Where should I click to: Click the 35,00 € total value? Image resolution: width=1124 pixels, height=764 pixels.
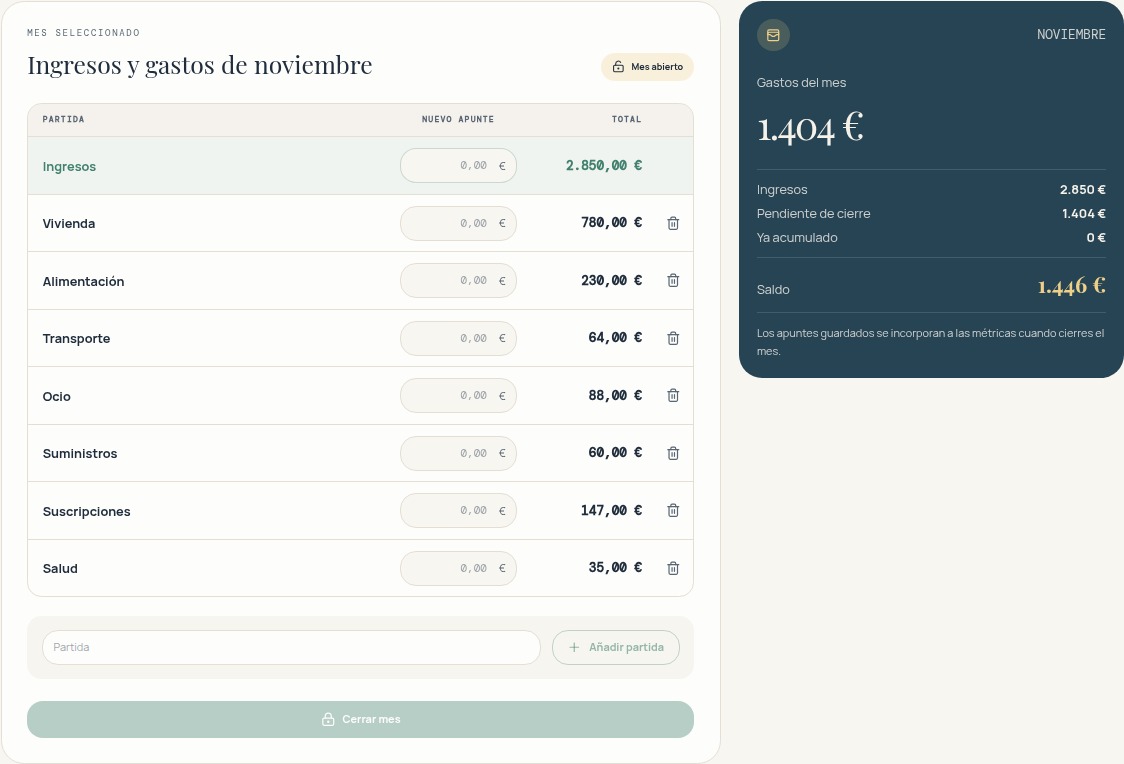click(x=615, y=568)
